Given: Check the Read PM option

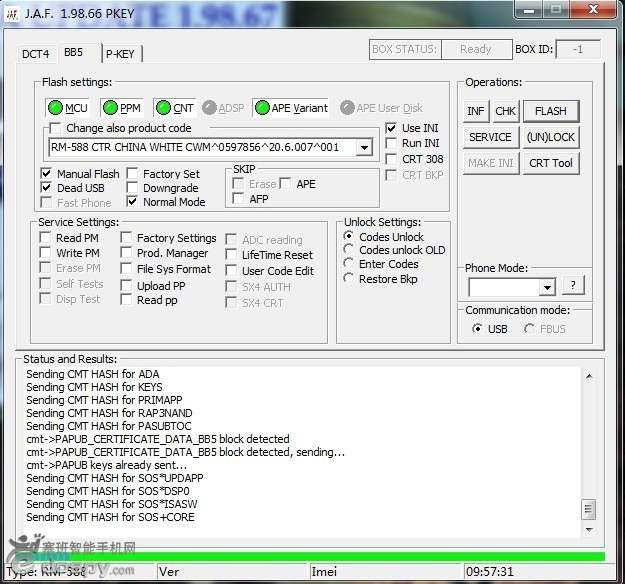Looking at the screenshot, I should 45,238.
